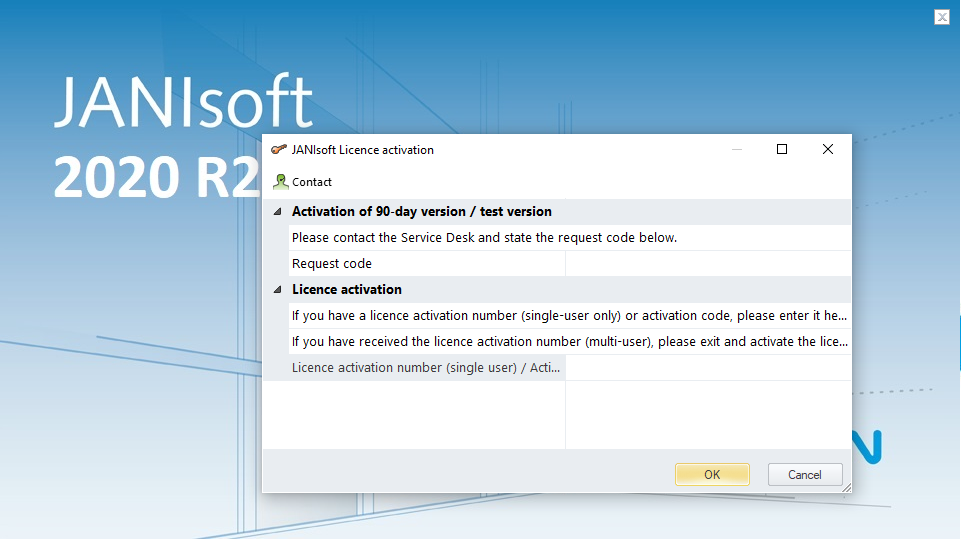Open the Contact toolbar item label

[312, 182]
